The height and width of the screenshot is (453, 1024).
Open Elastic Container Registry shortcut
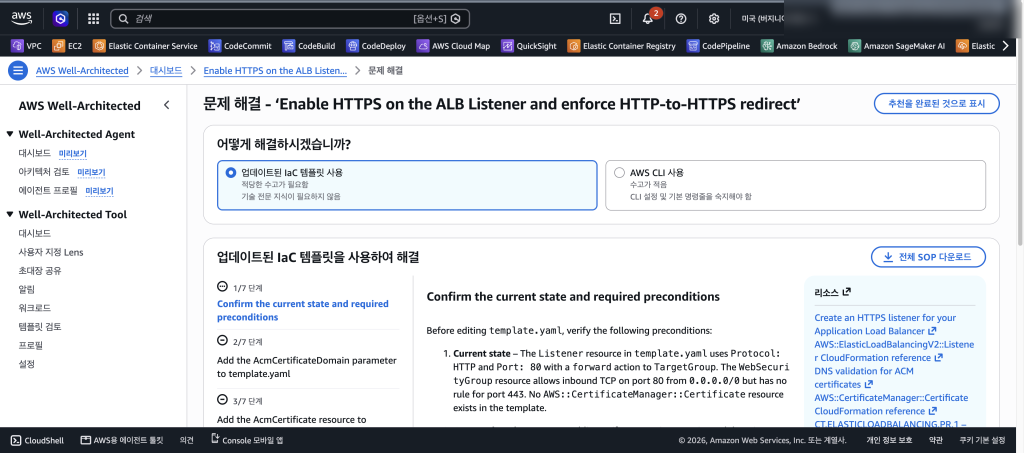click(x=622, y=46)
